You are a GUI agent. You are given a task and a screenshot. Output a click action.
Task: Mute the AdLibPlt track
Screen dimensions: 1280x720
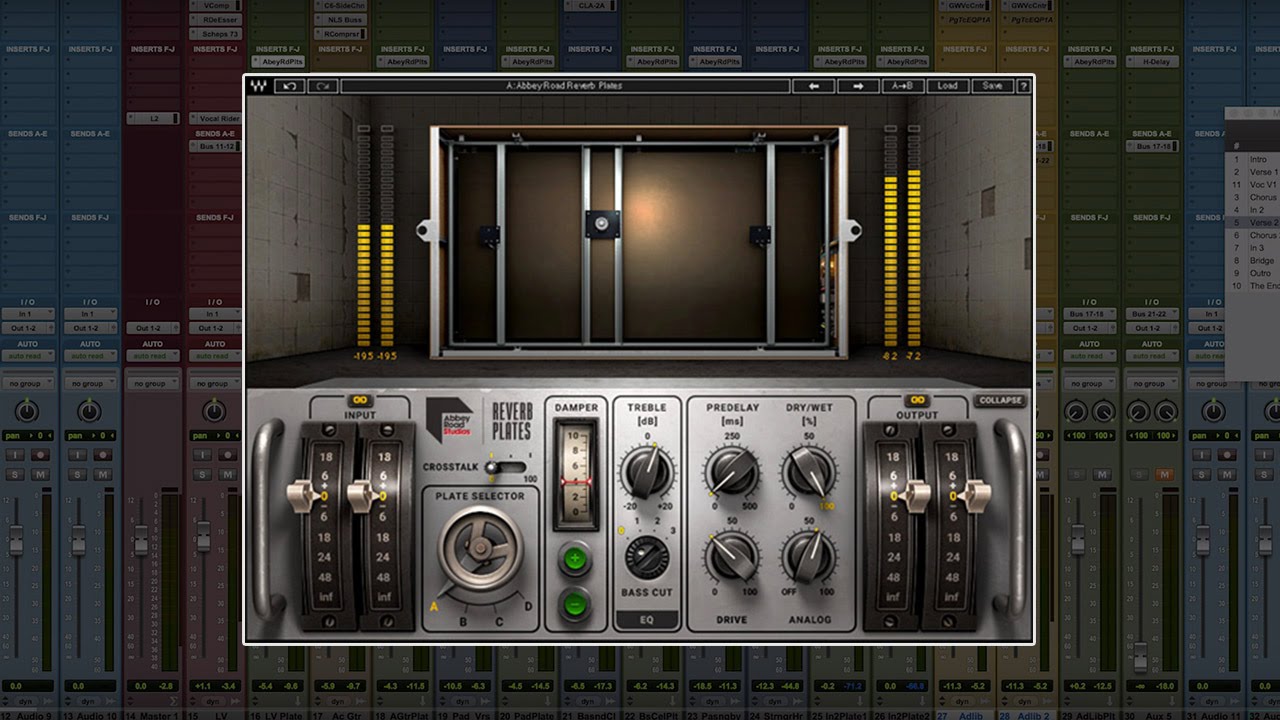pos(1102,474)
